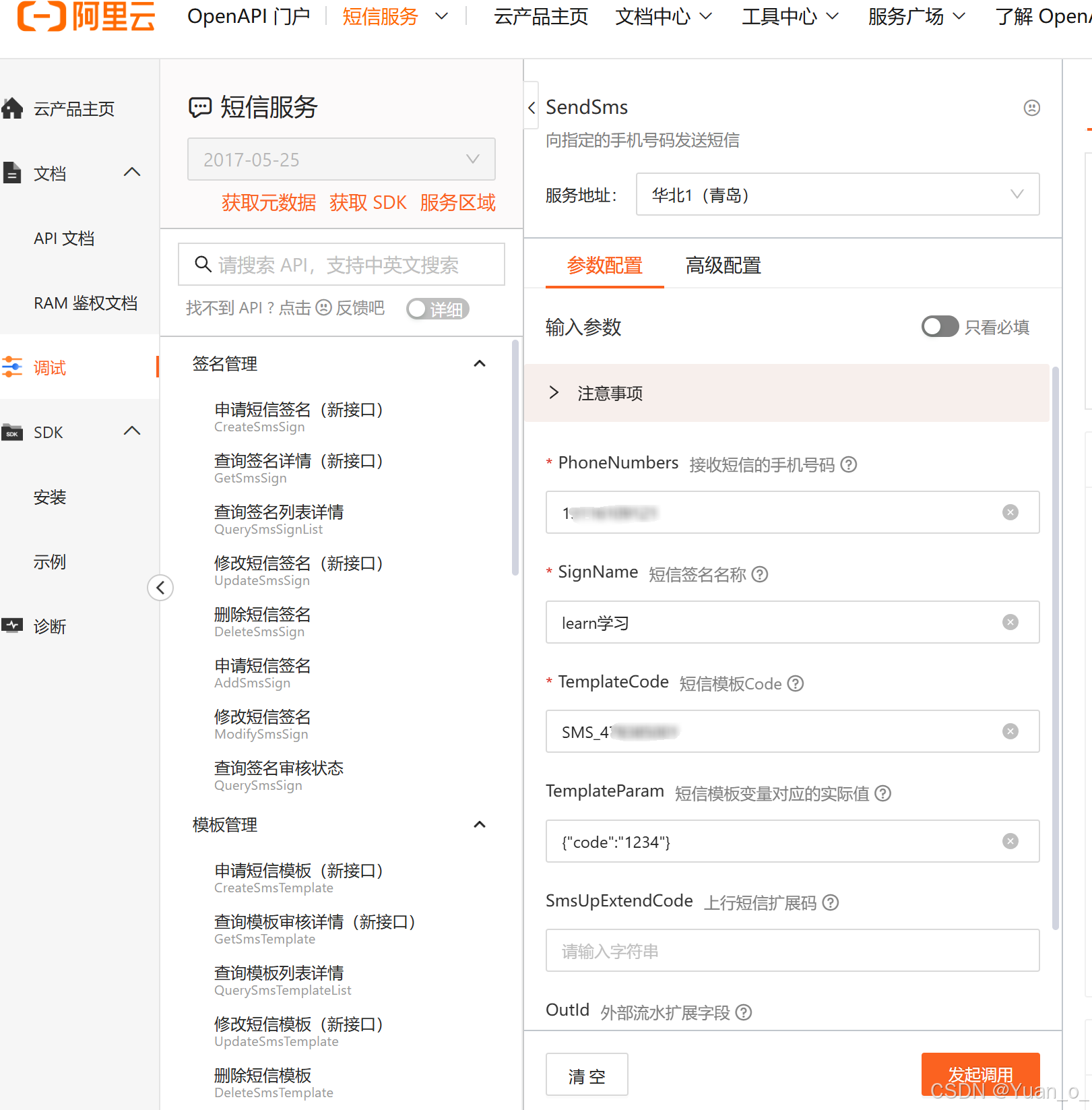Clear the TemplateCode field with x icon

coord(1010,731)
